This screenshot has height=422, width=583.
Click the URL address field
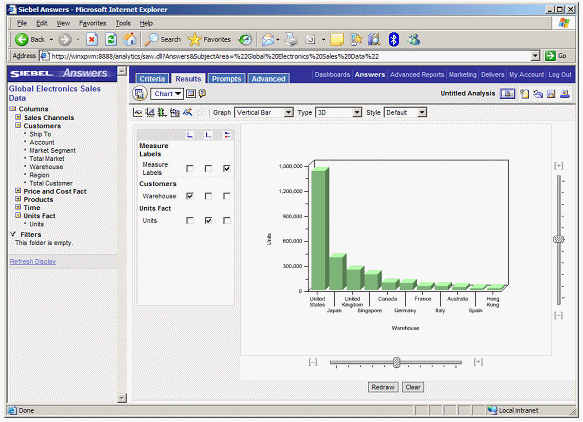click(286, 56)
